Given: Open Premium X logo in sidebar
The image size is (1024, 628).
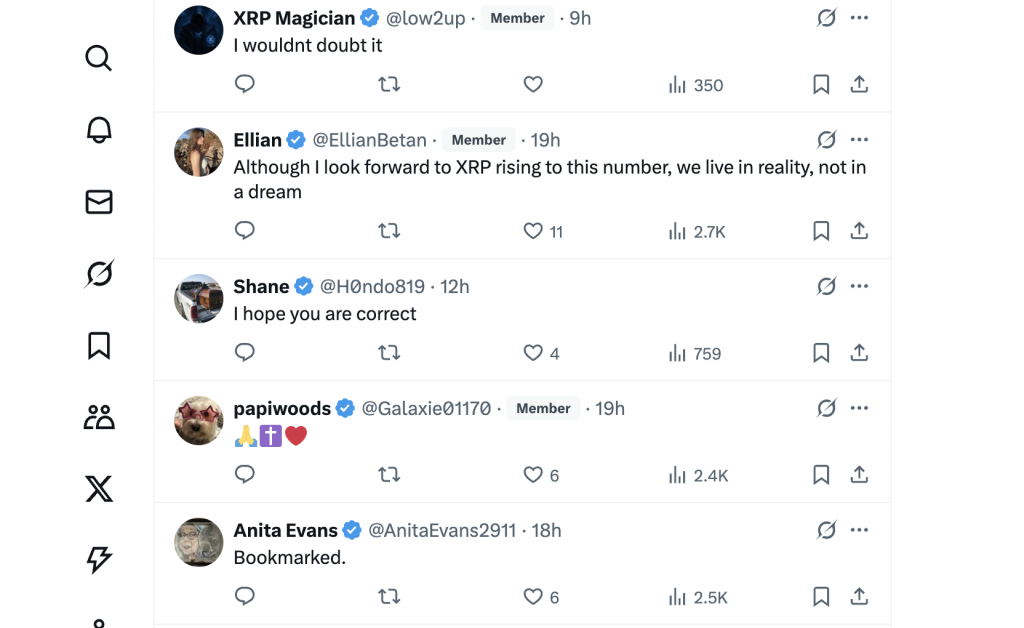Looking at the screenshot, I should click(x=98, y=489).
